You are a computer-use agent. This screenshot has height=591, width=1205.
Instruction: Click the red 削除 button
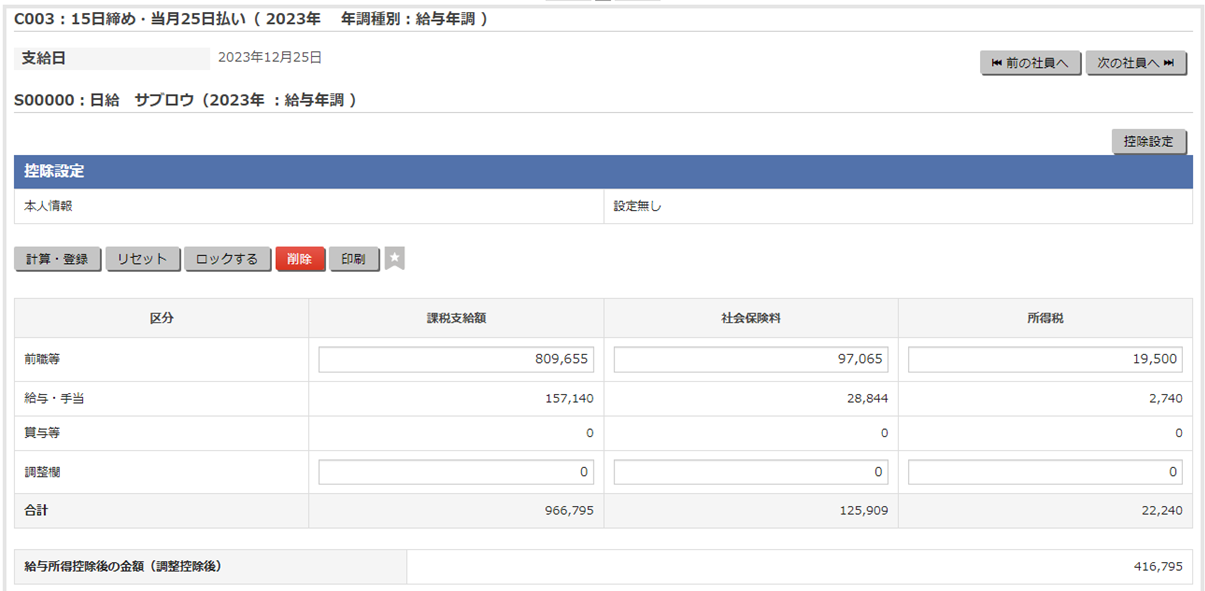click(299, 260)
